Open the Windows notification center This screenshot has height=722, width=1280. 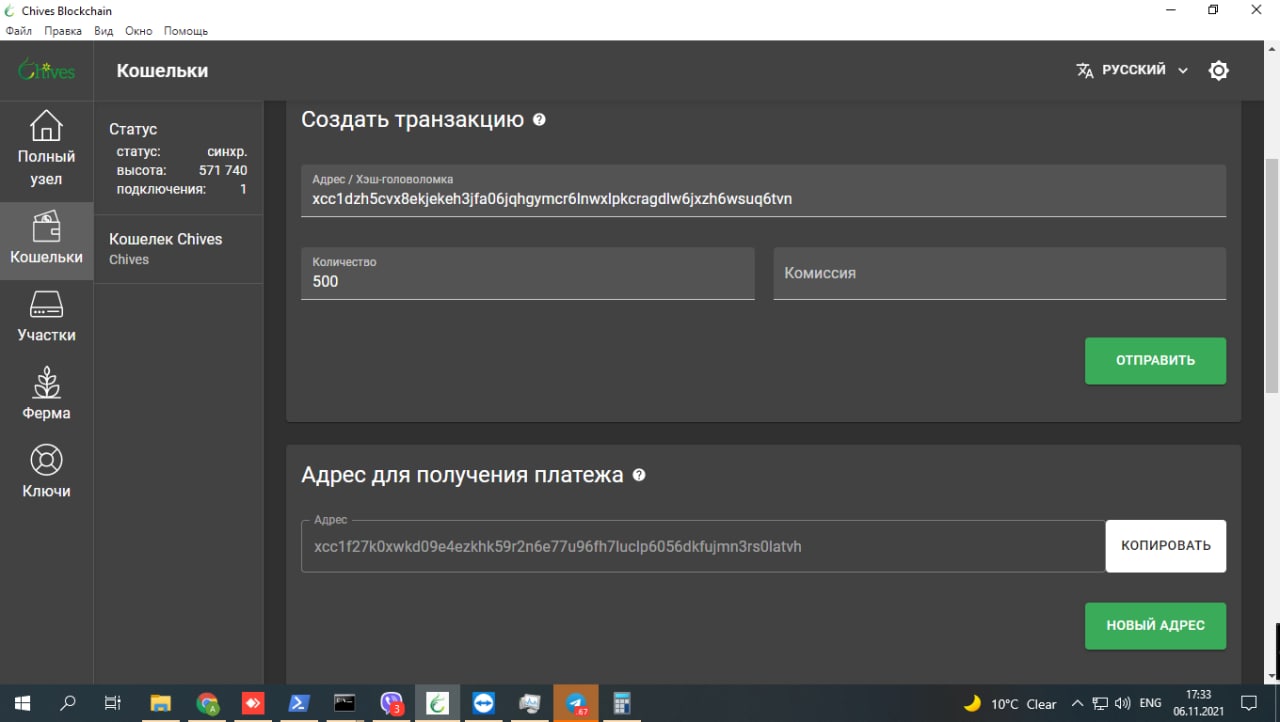[1248, 703]
